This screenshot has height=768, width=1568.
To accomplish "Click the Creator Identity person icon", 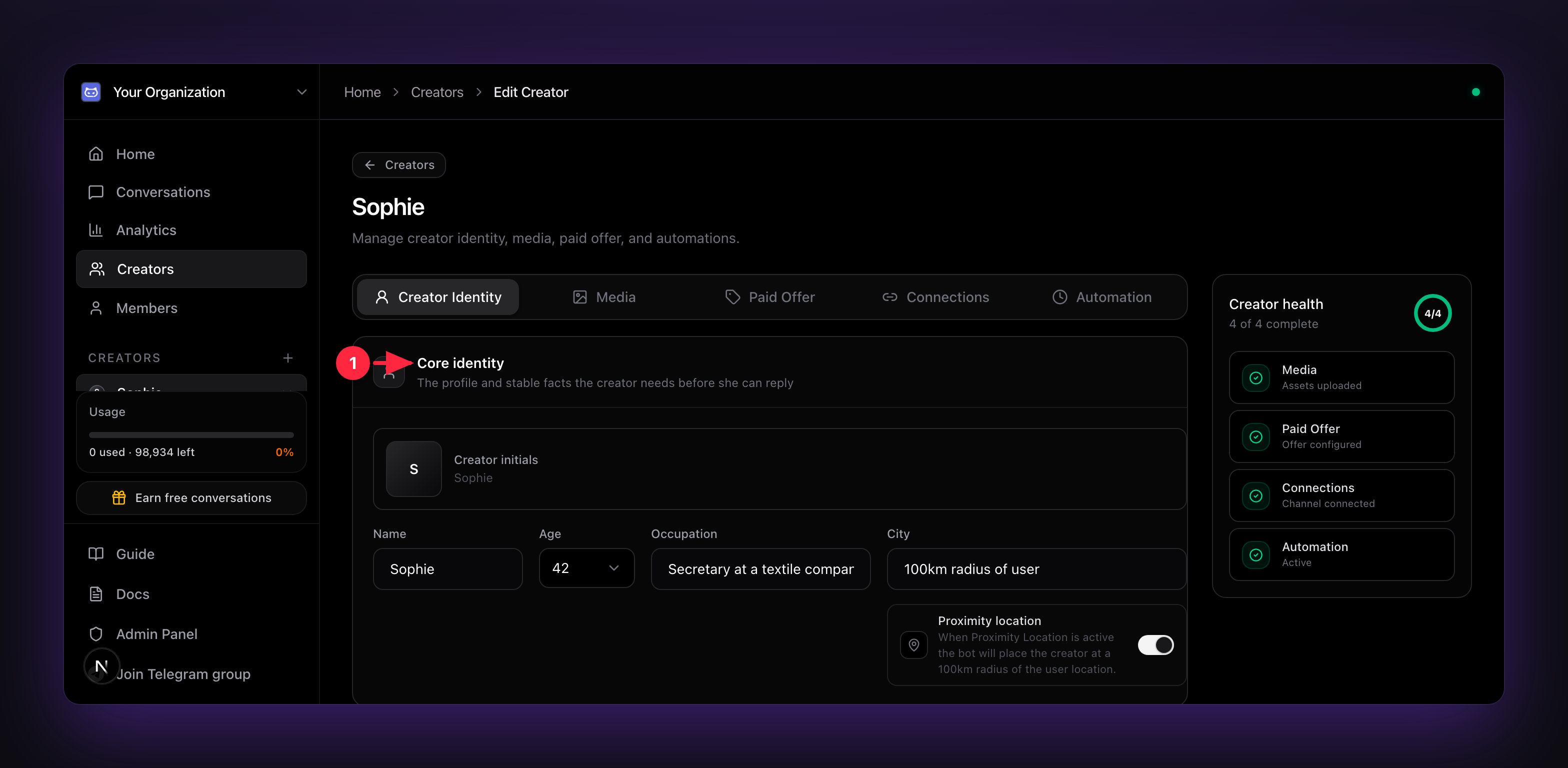I will [x=381, y=297].
